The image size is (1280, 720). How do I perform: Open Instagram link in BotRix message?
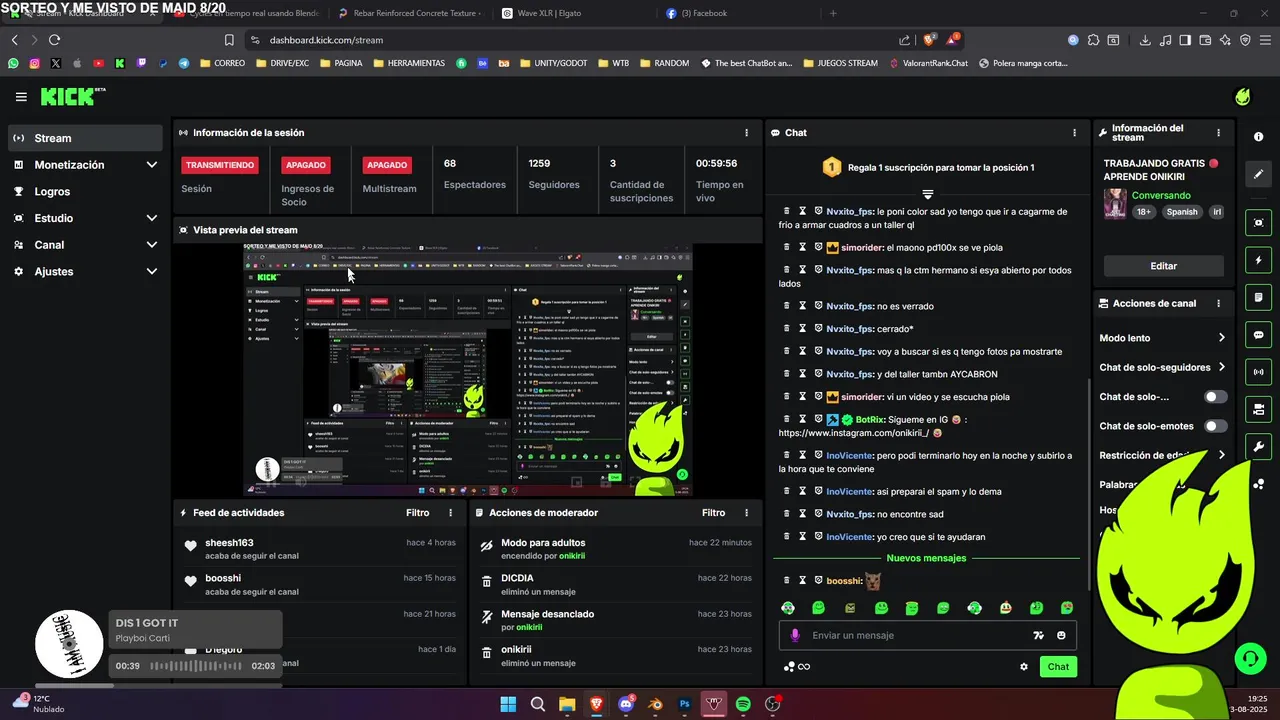(854, 433)
